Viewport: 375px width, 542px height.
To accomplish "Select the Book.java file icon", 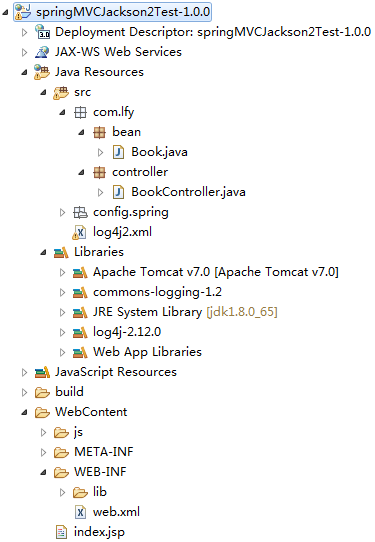I will coord(118,152).
